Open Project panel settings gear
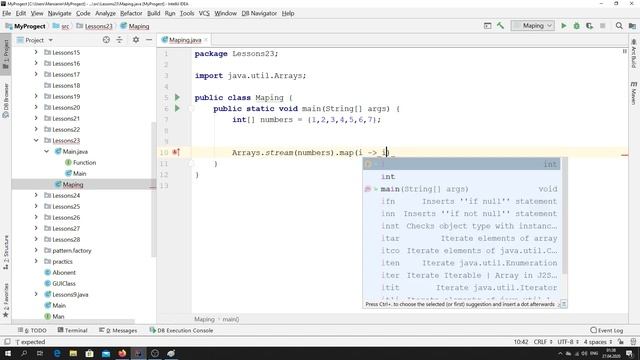The image size is (640, 360). [136, 40]
